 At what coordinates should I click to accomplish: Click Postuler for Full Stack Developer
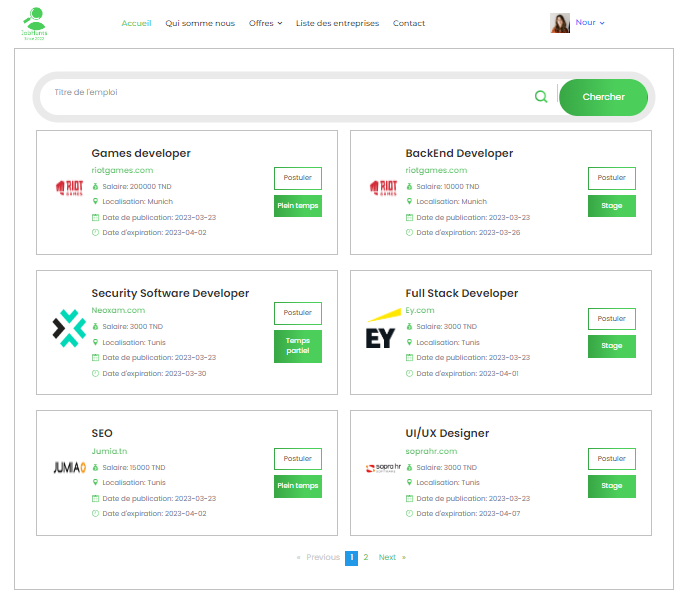pos(611,318)
